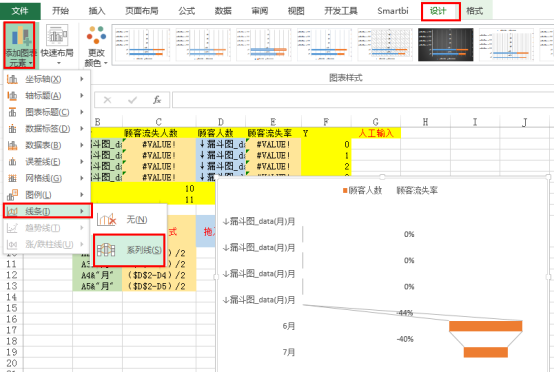Open the 快速布局 quick layout icon
Viewport: 554px width, 372px height.
(x=57, y=45)
